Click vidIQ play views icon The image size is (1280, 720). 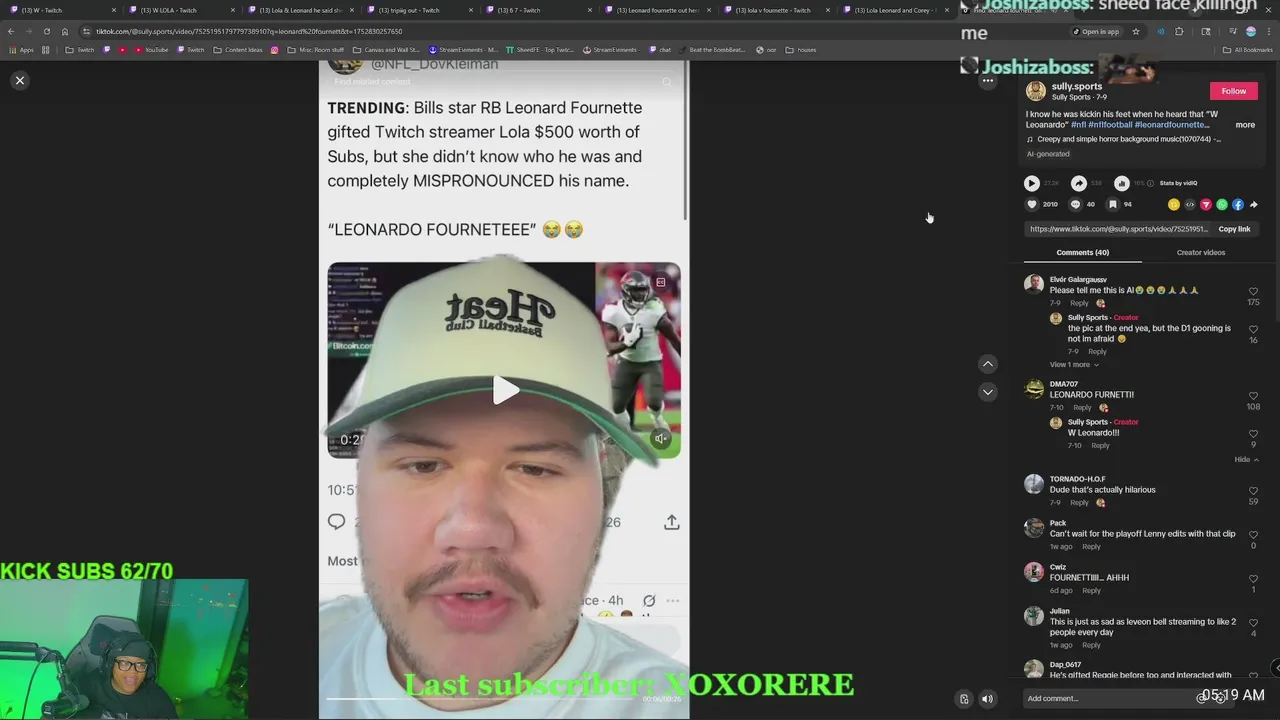1031,183
